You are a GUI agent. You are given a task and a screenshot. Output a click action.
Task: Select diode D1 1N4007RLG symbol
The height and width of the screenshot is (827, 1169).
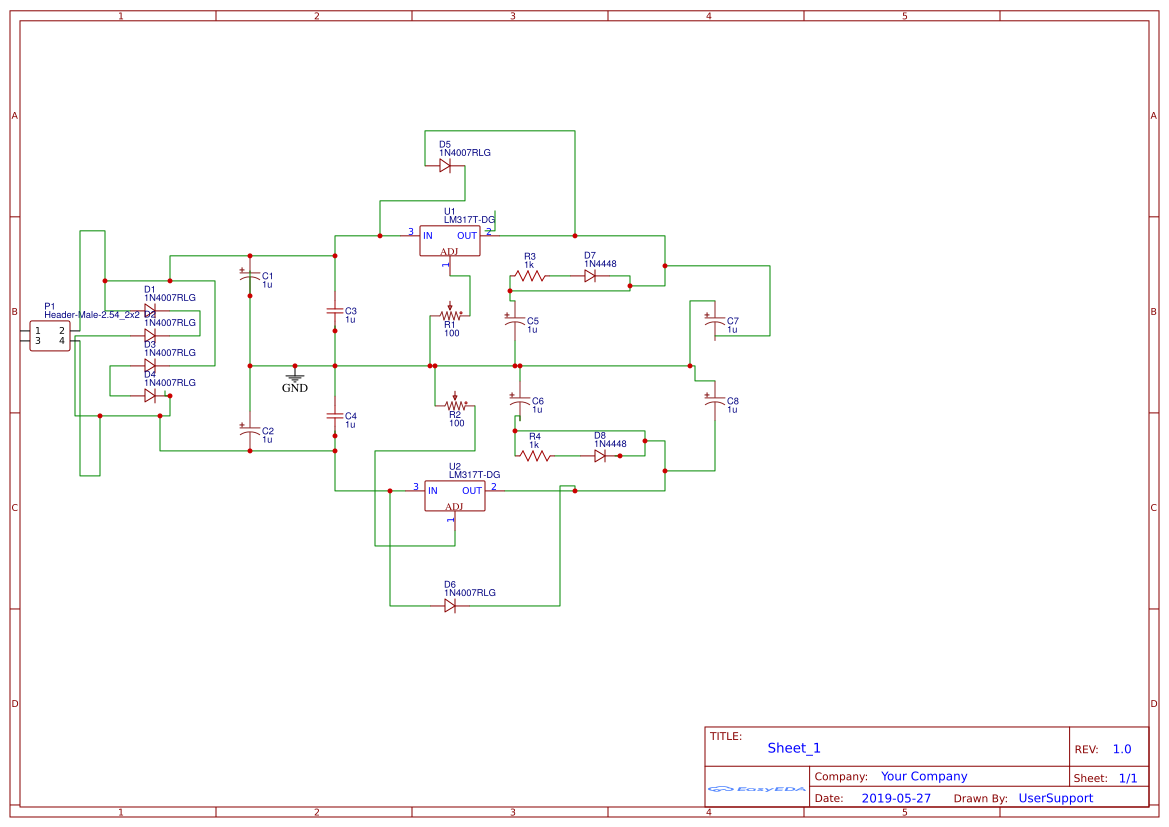pyautogui.click(x=152, y=308)
